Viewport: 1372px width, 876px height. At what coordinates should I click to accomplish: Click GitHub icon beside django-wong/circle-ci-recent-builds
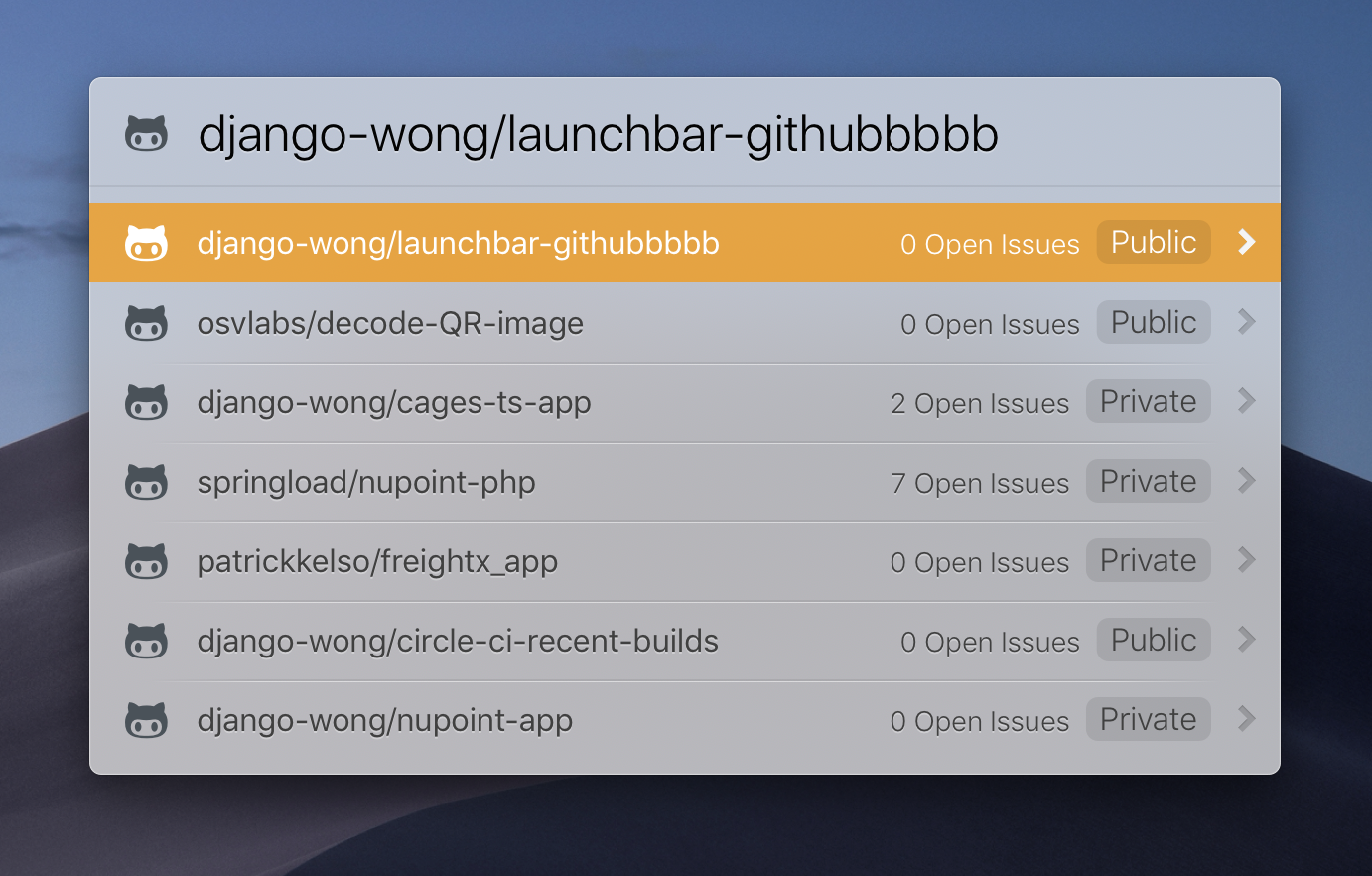146,640
